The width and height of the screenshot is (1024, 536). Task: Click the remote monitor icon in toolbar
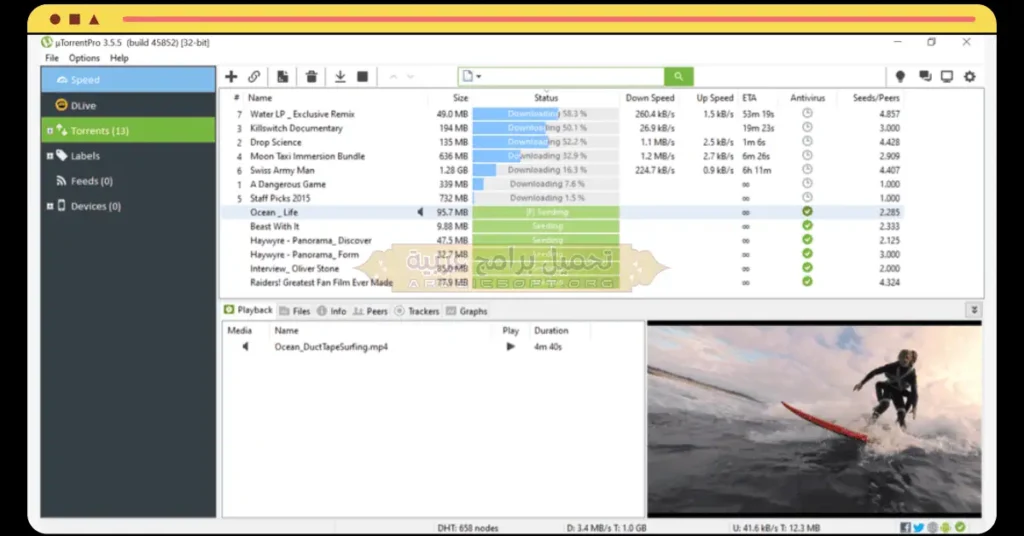click(x=946, y=76)
